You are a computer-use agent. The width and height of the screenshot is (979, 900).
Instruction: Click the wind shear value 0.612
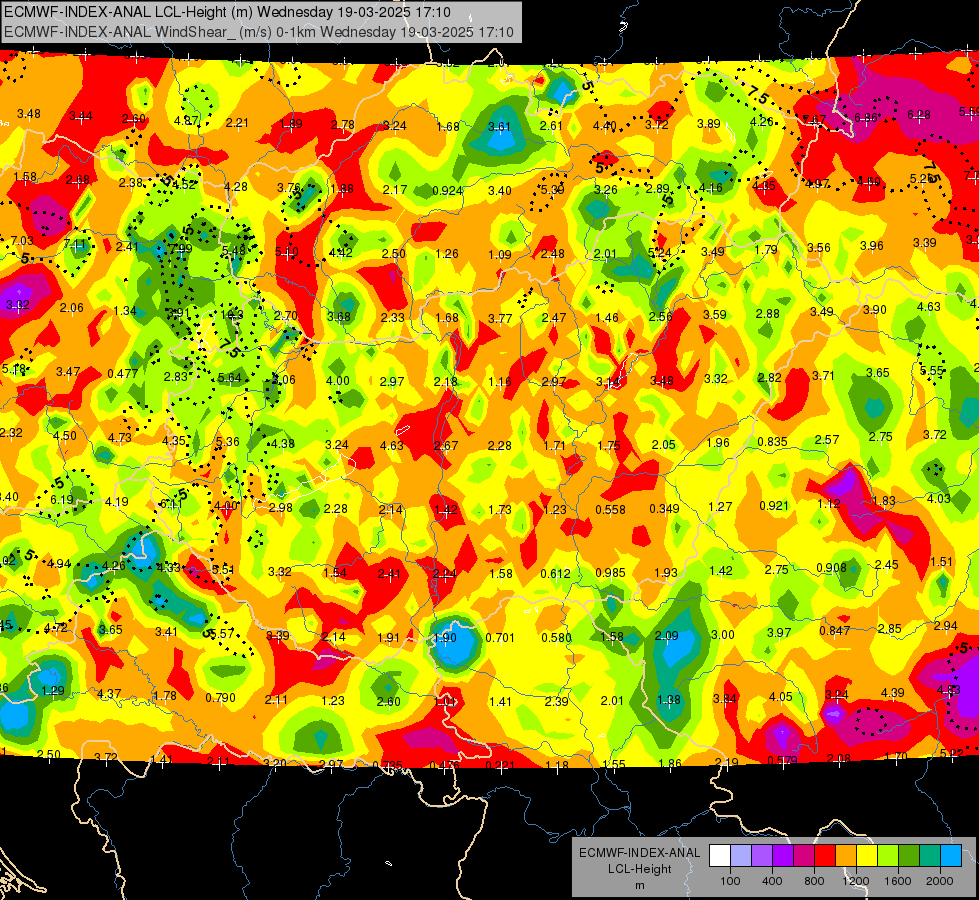(555, 573)
